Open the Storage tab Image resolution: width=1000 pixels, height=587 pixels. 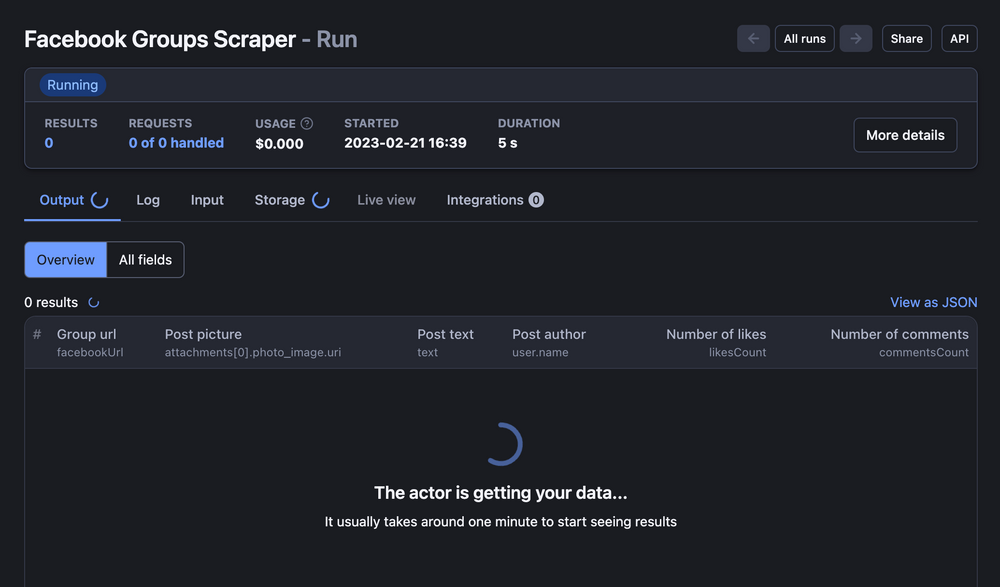click(x=280, y=200)
